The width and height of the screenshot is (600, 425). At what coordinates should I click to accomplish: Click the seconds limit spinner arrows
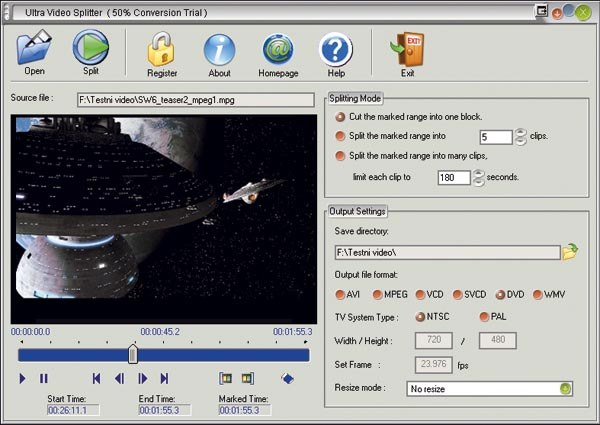[478, 177]
